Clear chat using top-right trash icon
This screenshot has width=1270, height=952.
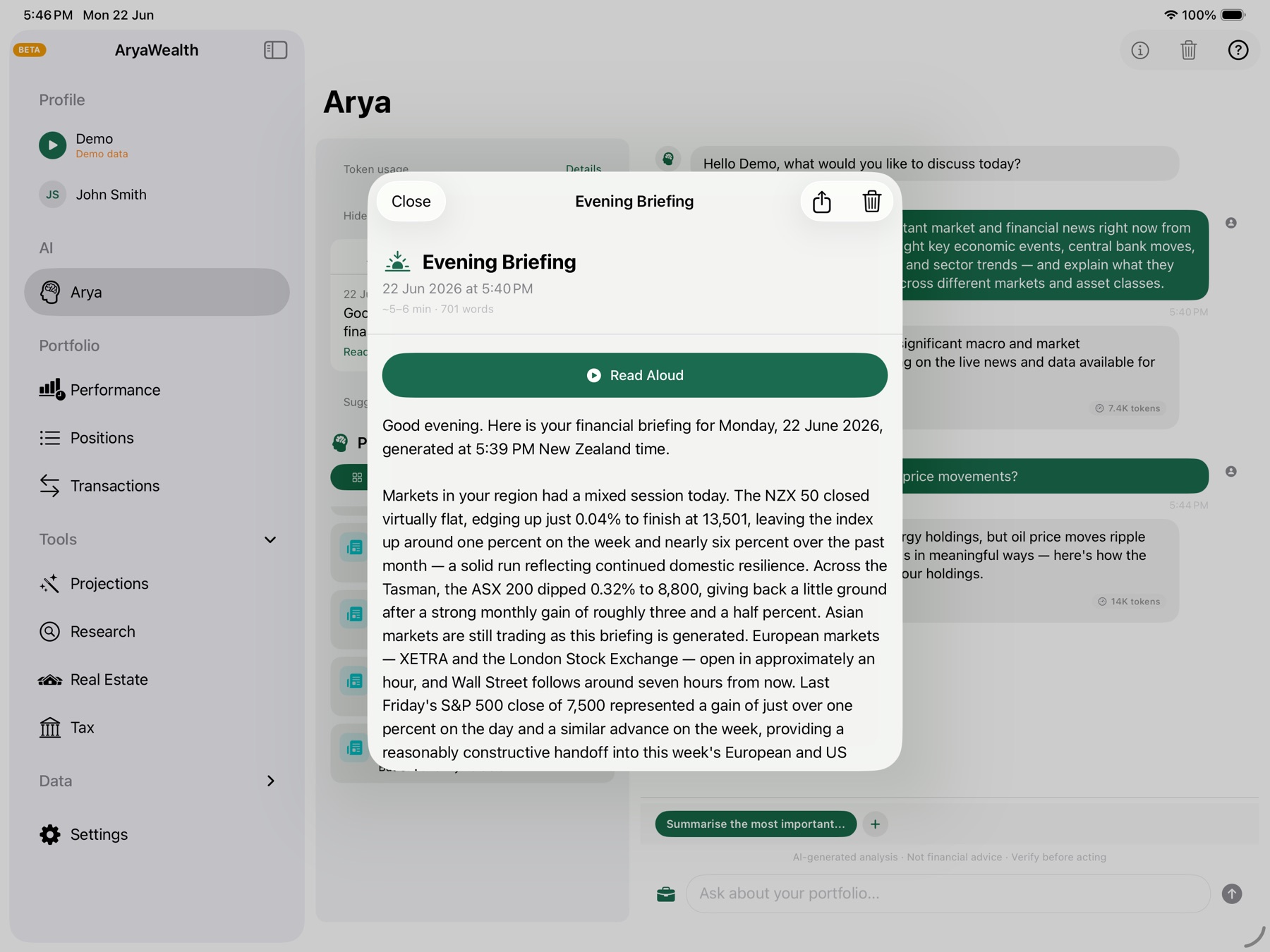pyautogui.click(x=1188, y=50)
